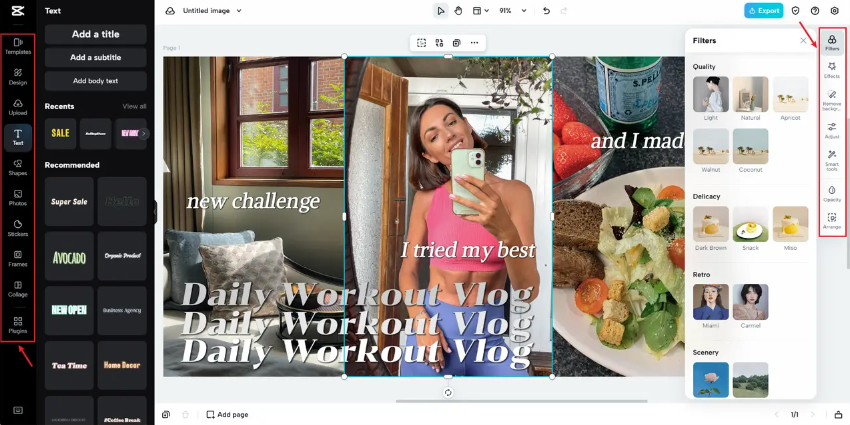Choose the Home Decor text template
The height and width of the screenshot is (425, 850).
click(x=122, y=365)
